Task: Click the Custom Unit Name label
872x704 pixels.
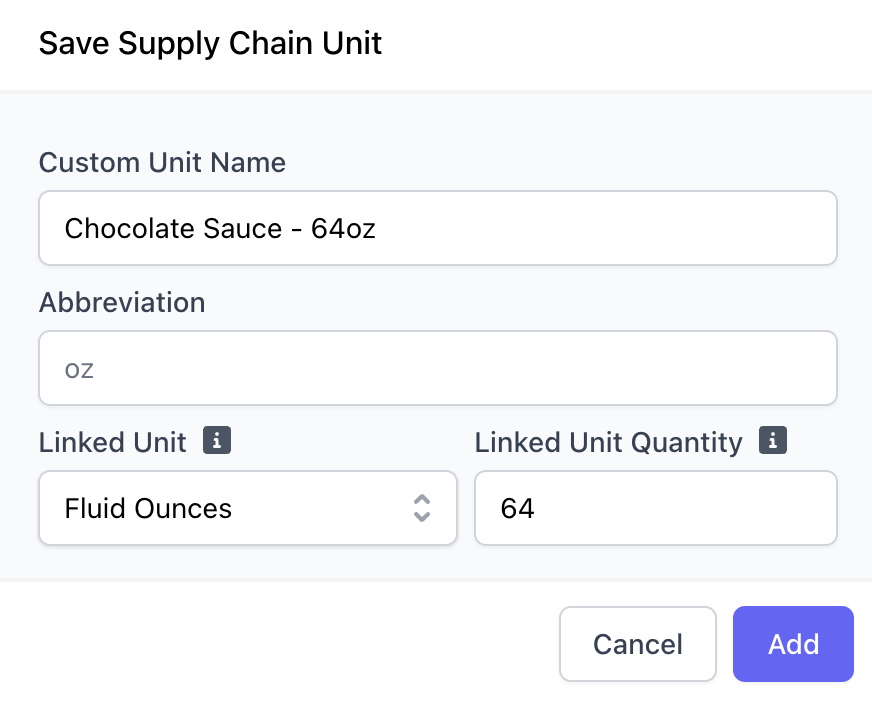Action: [x=162, y=163]
